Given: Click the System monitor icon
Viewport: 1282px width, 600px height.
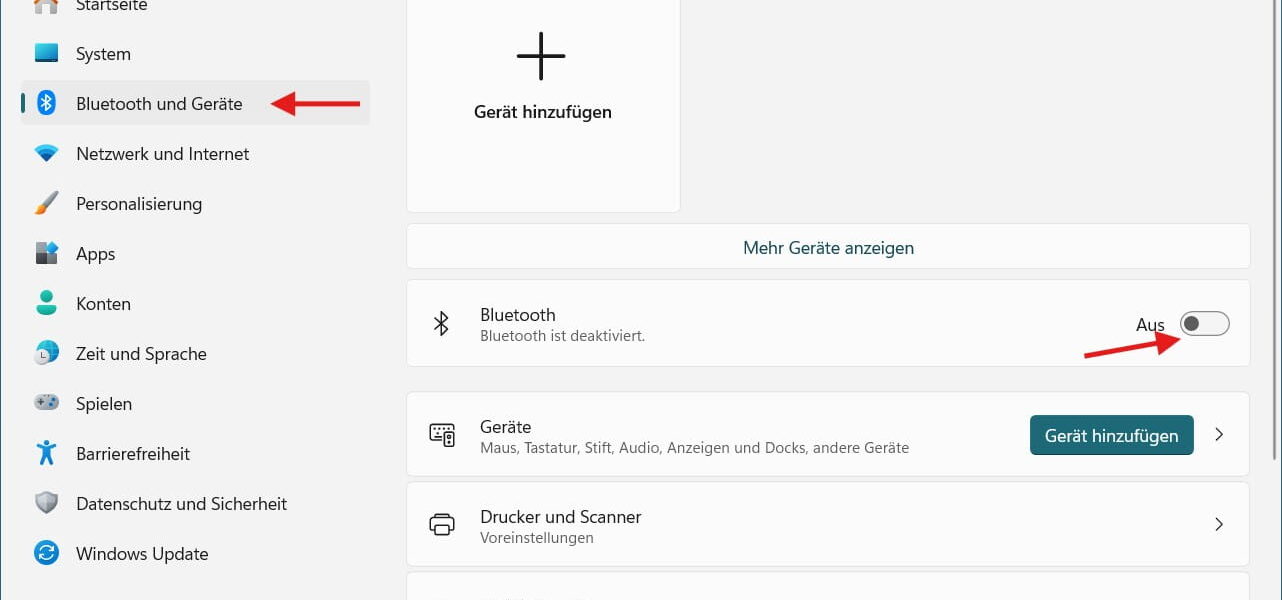Looking at the screenshot, I should pos(46,53).
